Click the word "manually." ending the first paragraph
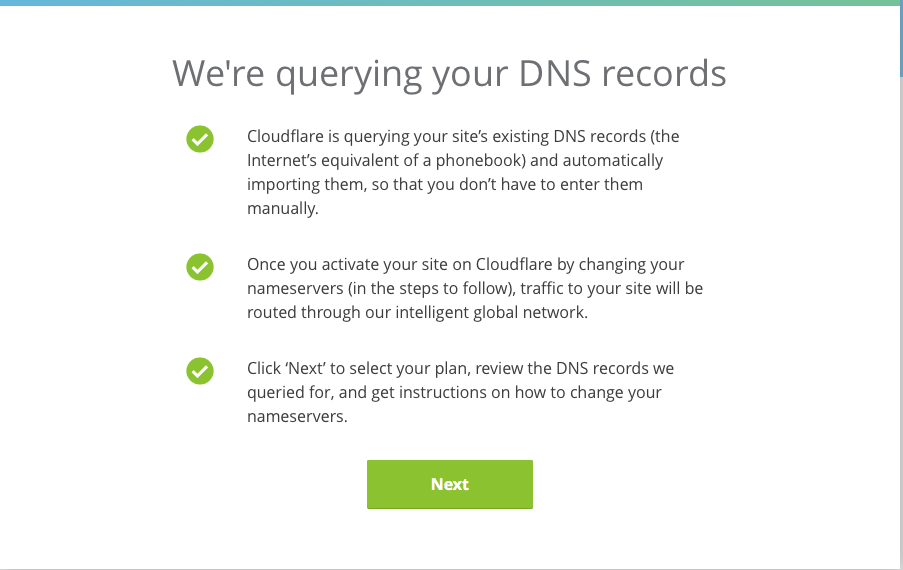The width and height of the screenshot is (903, 570). pos(283,208)
